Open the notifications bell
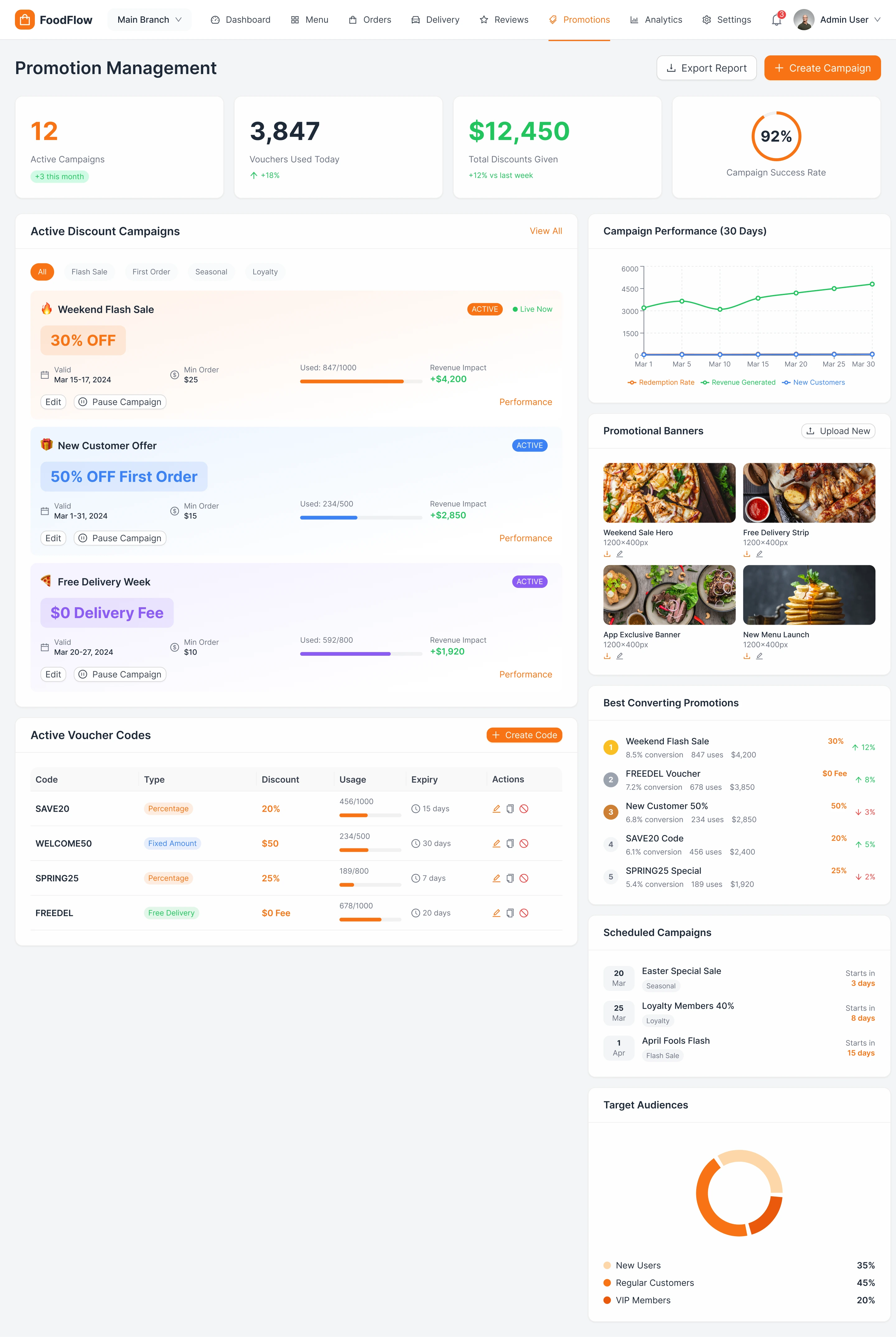This screenshot has width=896, height=1337. 776,20
